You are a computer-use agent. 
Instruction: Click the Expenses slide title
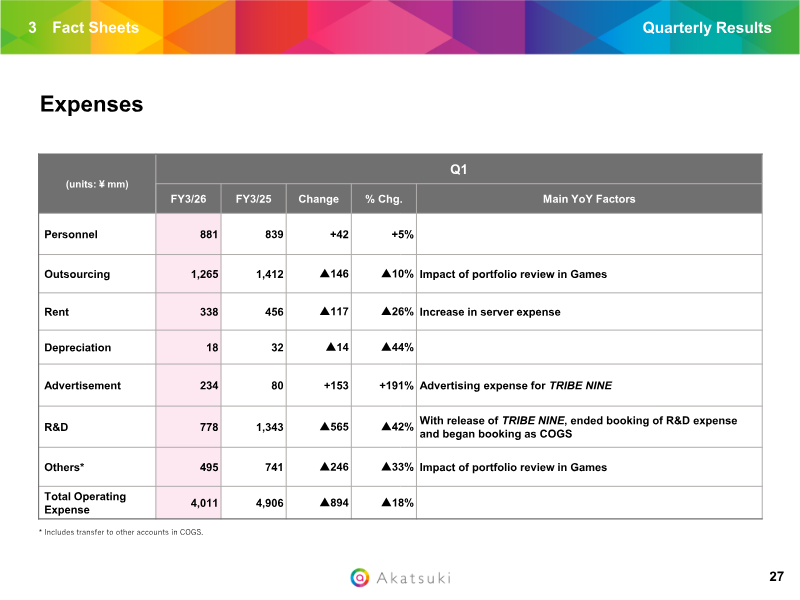(91, 105)
